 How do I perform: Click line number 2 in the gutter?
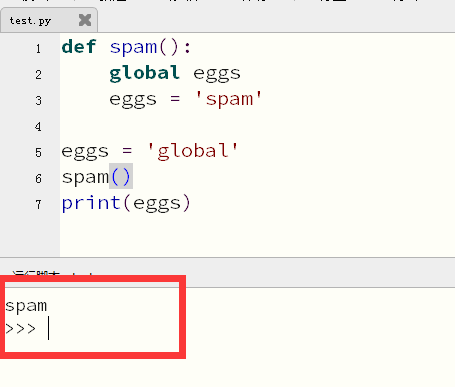coord(38,74)
